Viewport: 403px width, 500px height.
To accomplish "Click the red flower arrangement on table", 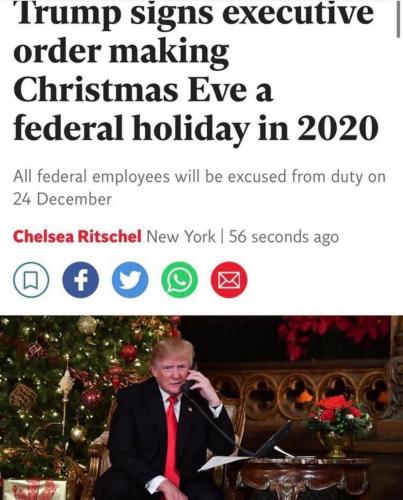I will [x=337, y=415].
